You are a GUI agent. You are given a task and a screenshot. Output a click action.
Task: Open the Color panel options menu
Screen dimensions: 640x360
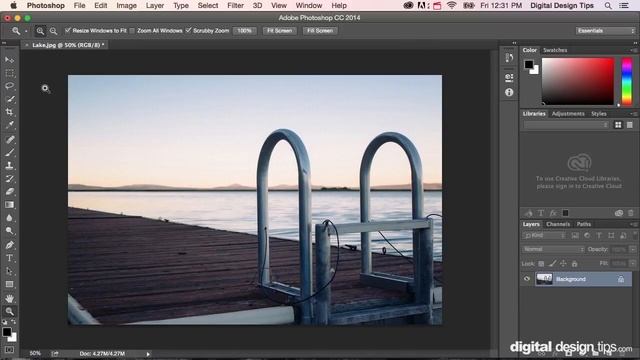tap(633, 50)
